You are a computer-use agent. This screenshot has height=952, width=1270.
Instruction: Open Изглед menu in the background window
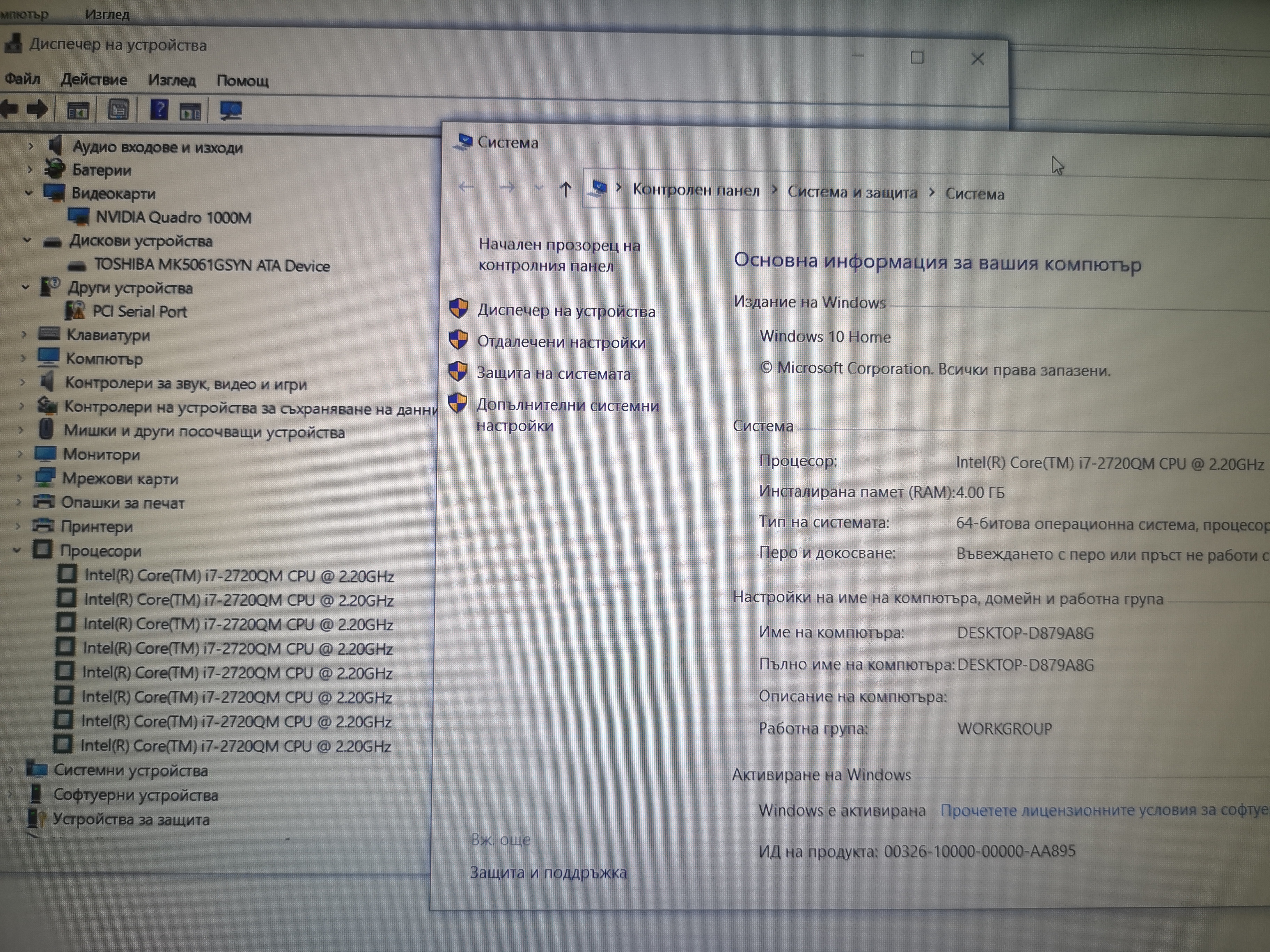pos(107,14)
